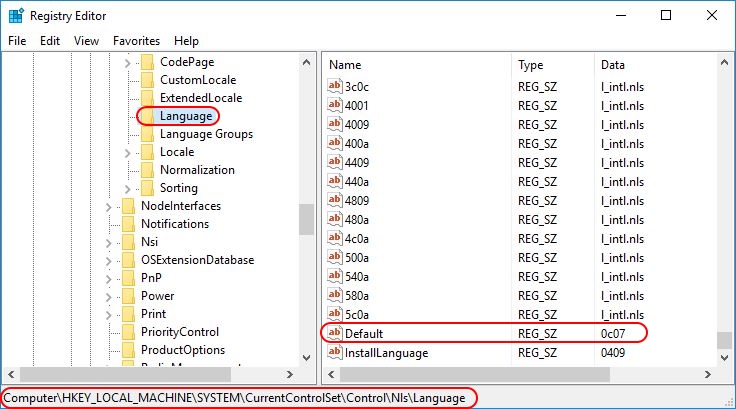Open the Favorites menu
This screenshot has width=736, height=409.
coord(136,41)
